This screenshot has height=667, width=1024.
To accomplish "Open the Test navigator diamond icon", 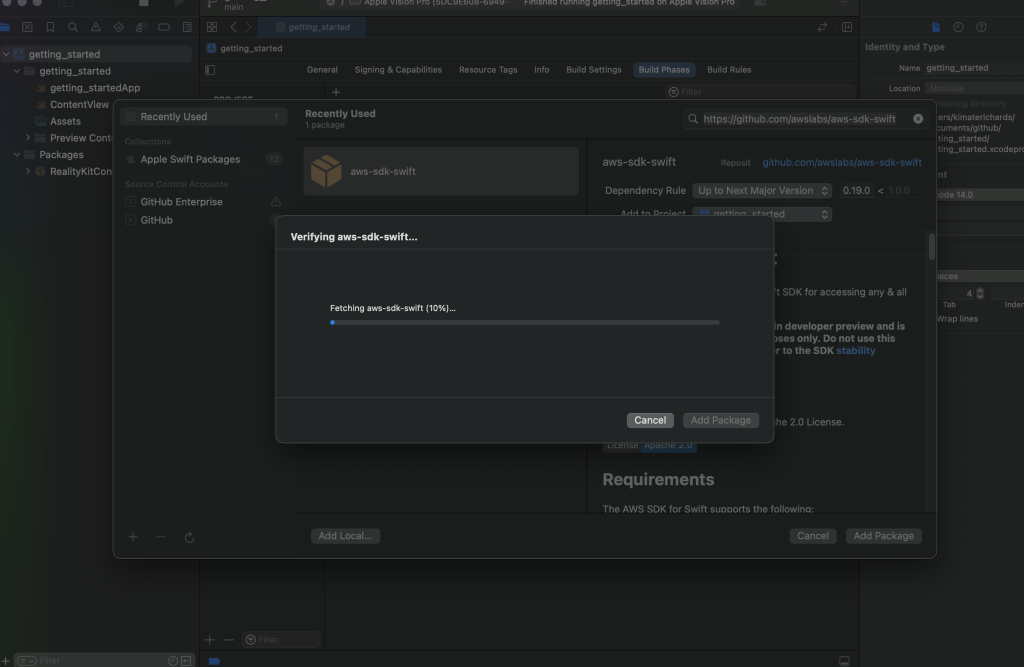I will (x=120, y=27).
